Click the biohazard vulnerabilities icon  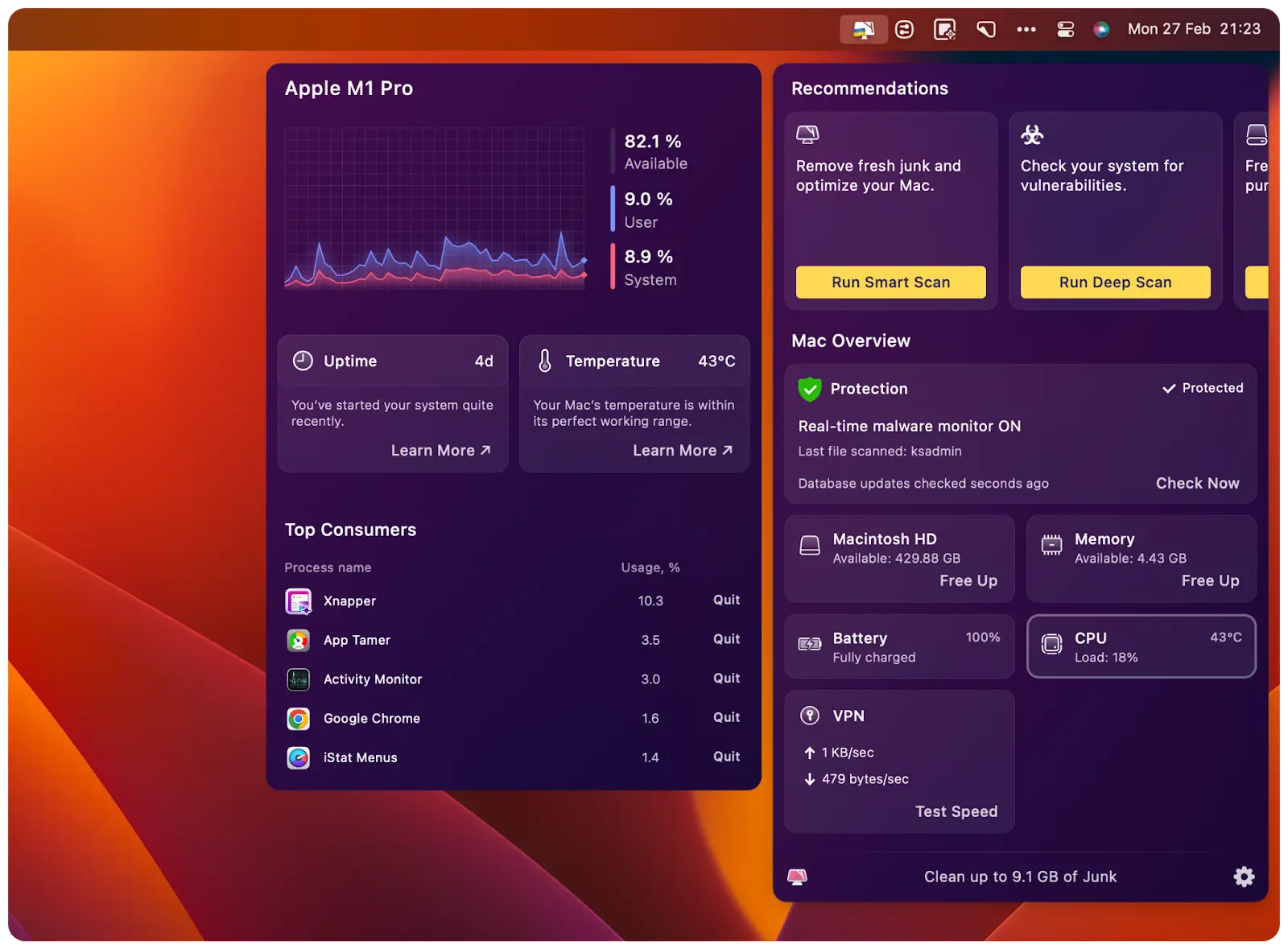(x=1032, y=134)
